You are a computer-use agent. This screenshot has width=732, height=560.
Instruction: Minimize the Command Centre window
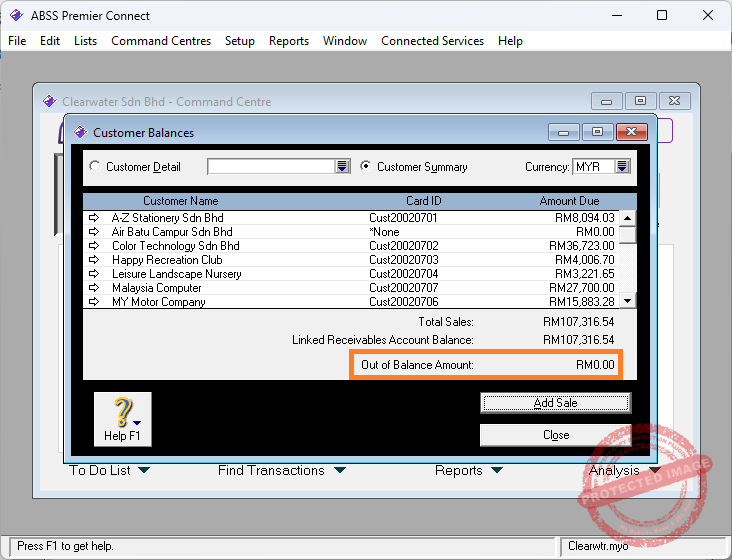tap(606, 101)
